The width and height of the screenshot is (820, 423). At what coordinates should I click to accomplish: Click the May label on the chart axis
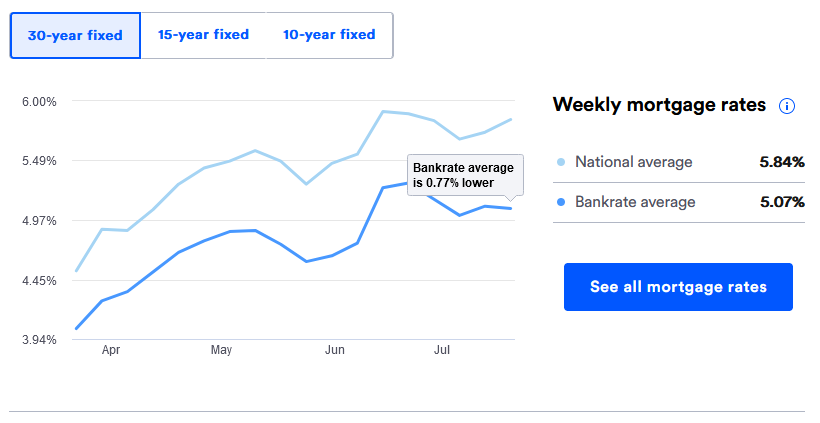221,351
